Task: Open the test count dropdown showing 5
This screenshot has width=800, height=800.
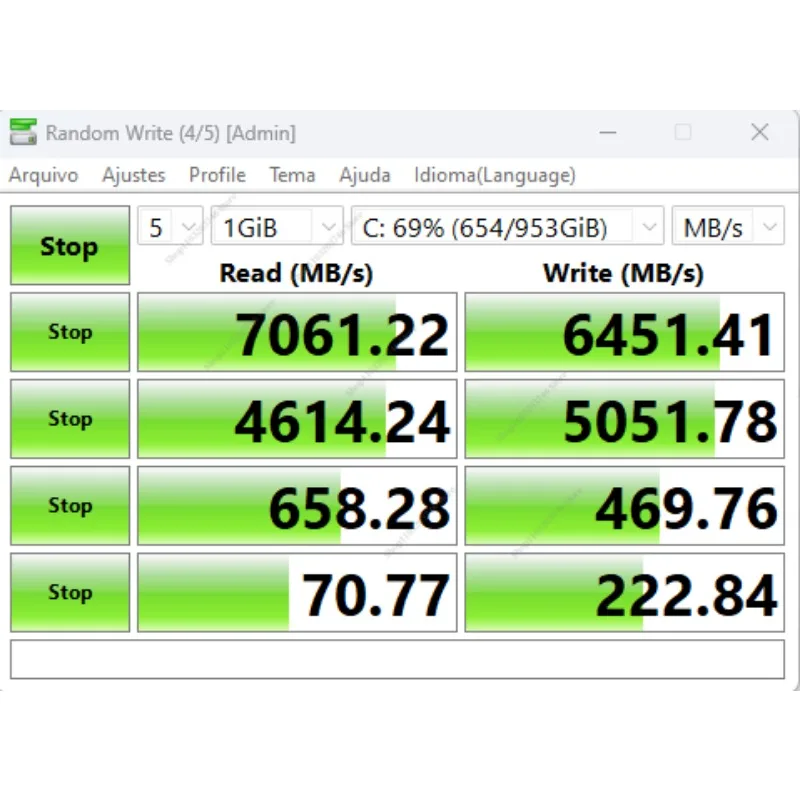Action: click(x=170, y=227)
